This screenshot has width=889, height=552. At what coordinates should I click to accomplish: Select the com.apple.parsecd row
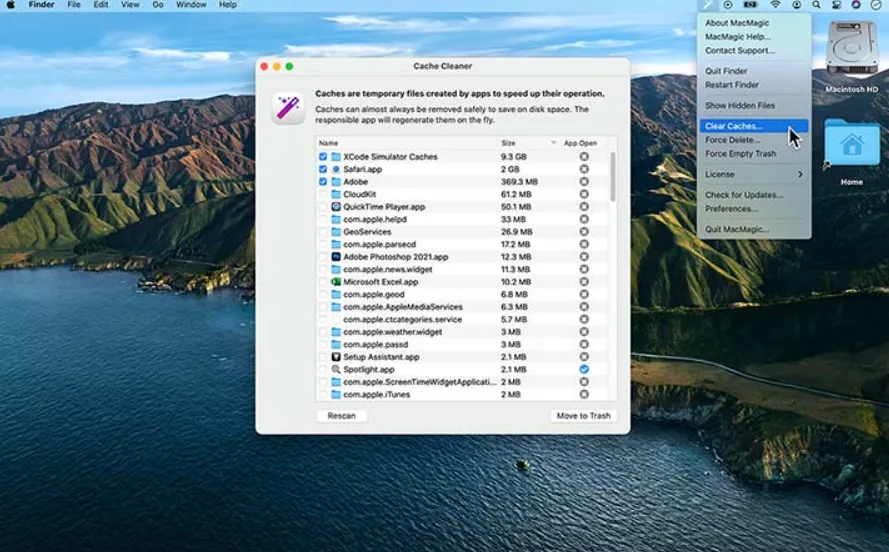point(462,244)
